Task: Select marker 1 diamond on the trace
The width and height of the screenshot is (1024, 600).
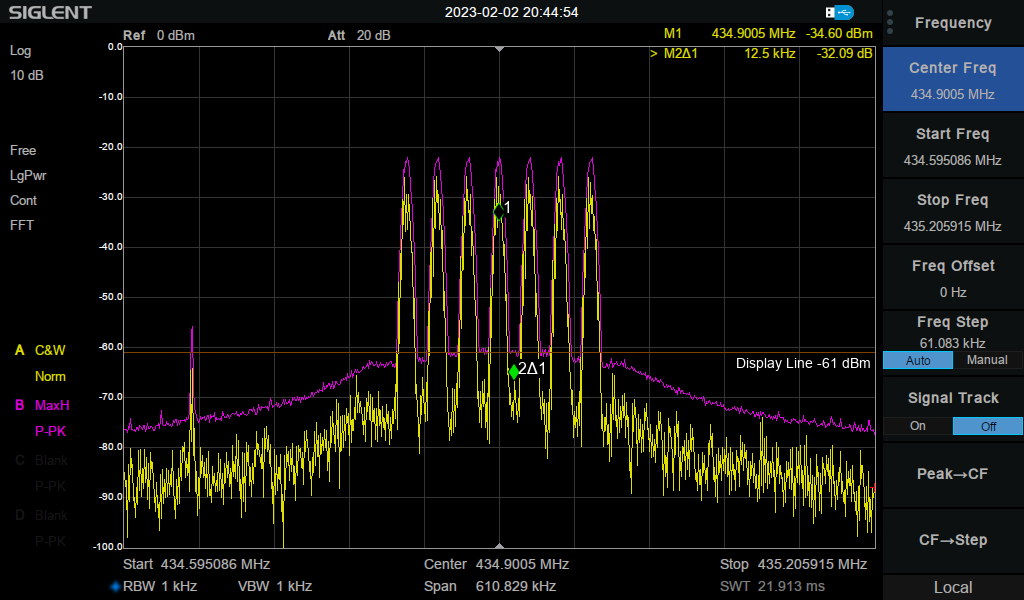Action: [x=498, y=211]
